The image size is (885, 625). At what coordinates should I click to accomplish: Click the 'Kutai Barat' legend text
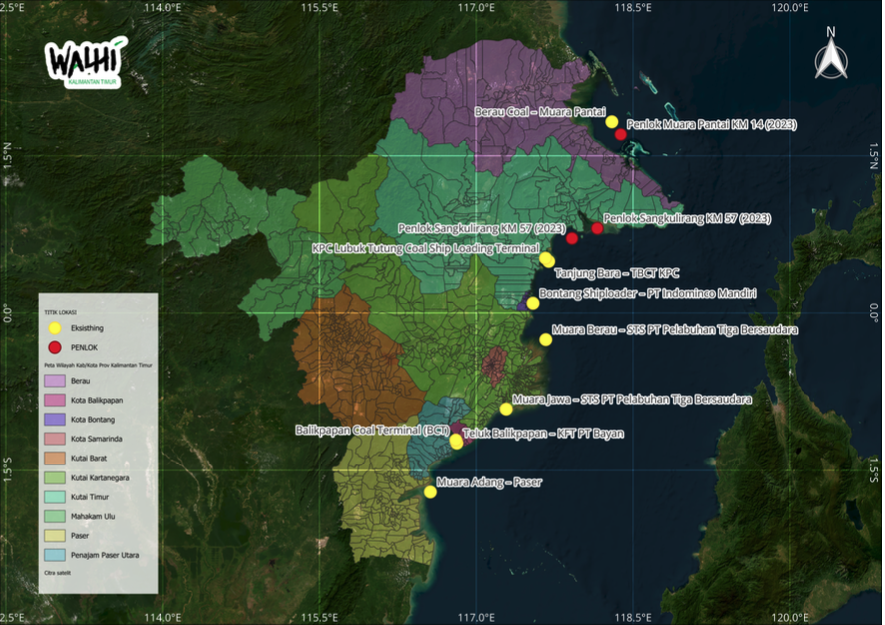click(89, 458)
